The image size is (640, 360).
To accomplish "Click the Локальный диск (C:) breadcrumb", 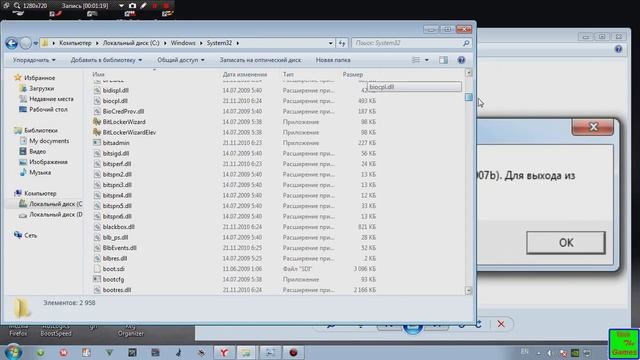I will coord(131,43).
